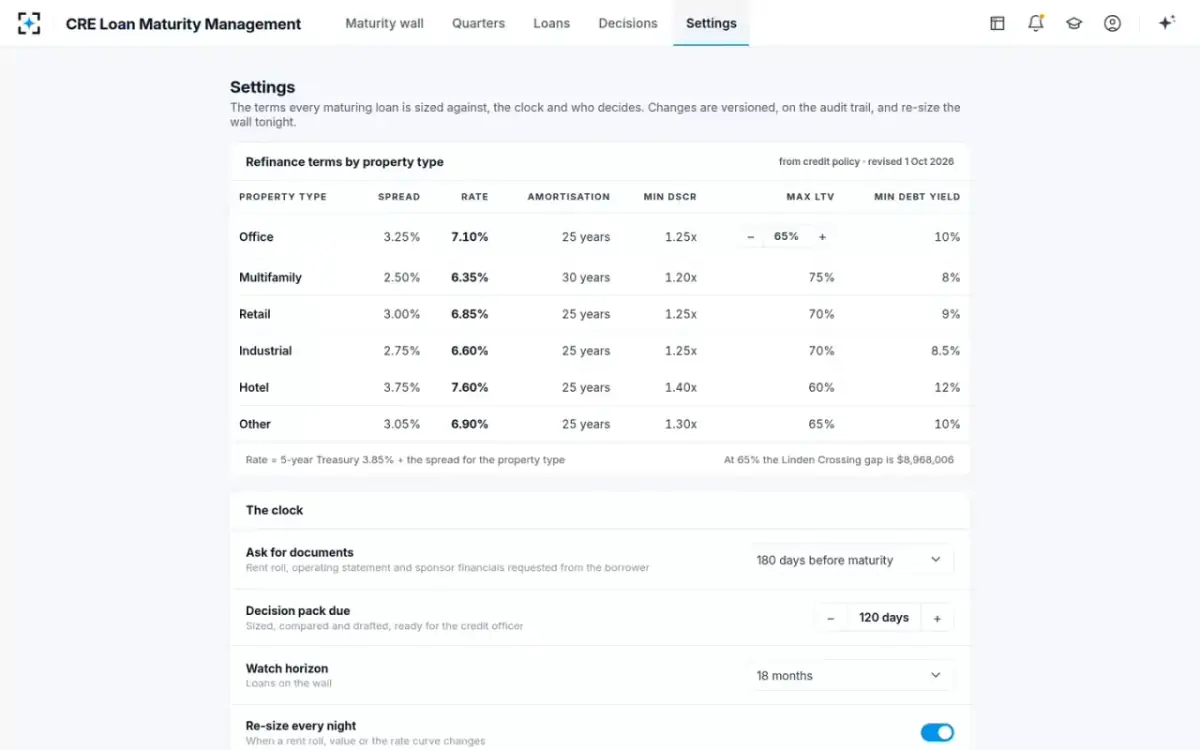The height and width of the screenshot is (750, 1200).
Task: Click Hotel min DSCR 1.40x
Action: tap(681, 388)
